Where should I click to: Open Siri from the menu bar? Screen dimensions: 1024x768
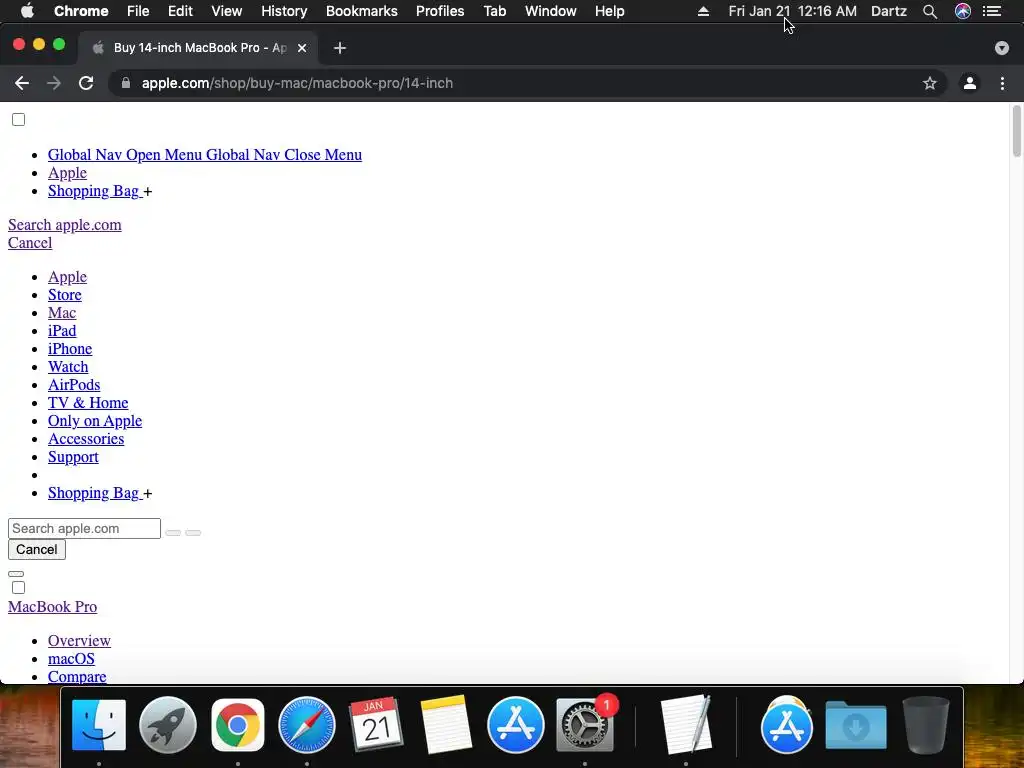(x=963, y=11)
